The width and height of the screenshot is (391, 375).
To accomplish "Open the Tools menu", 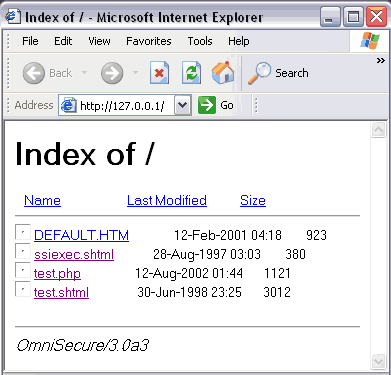I will pos(200,41).
